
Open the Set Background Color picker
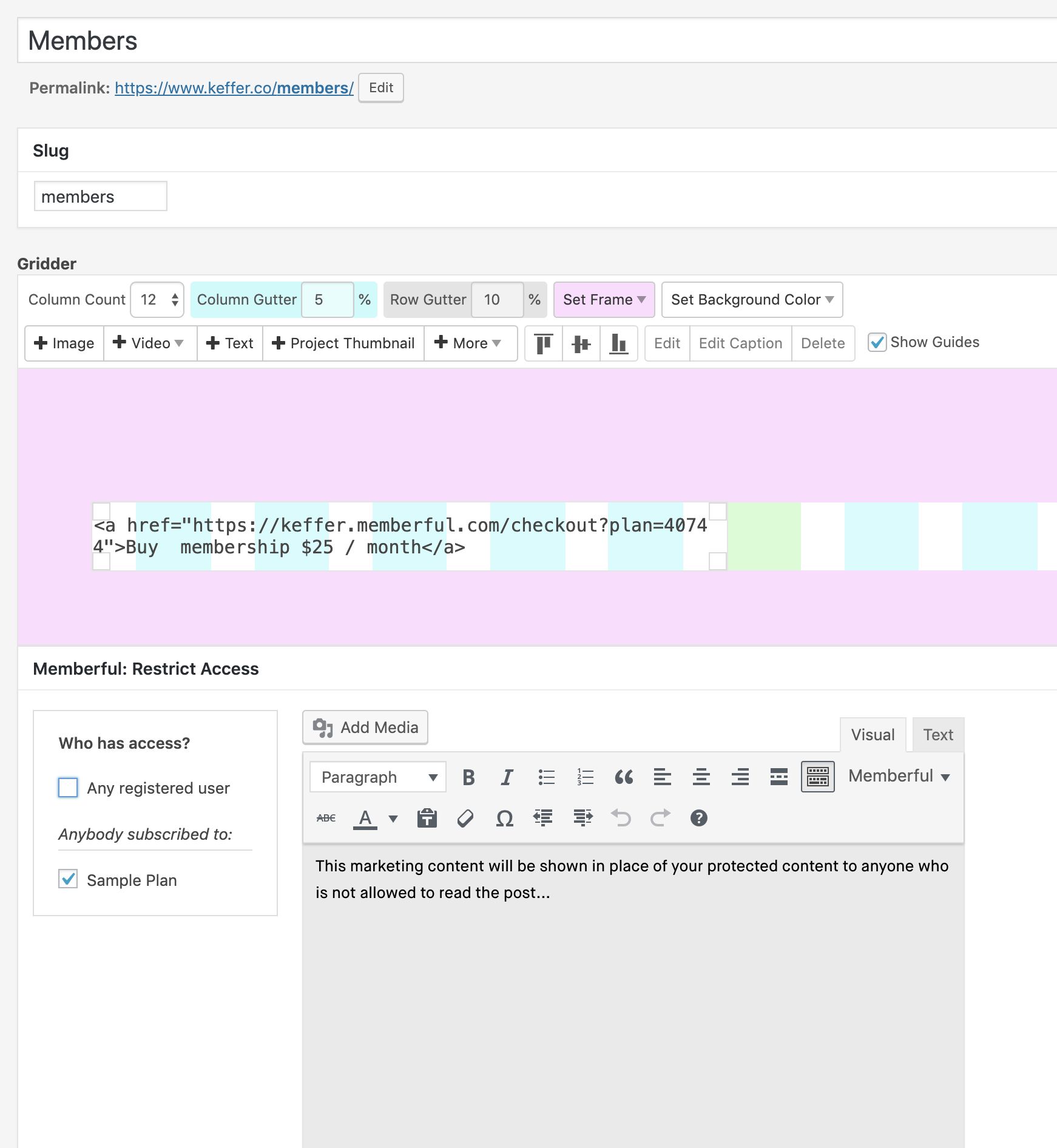click(752, 300)
